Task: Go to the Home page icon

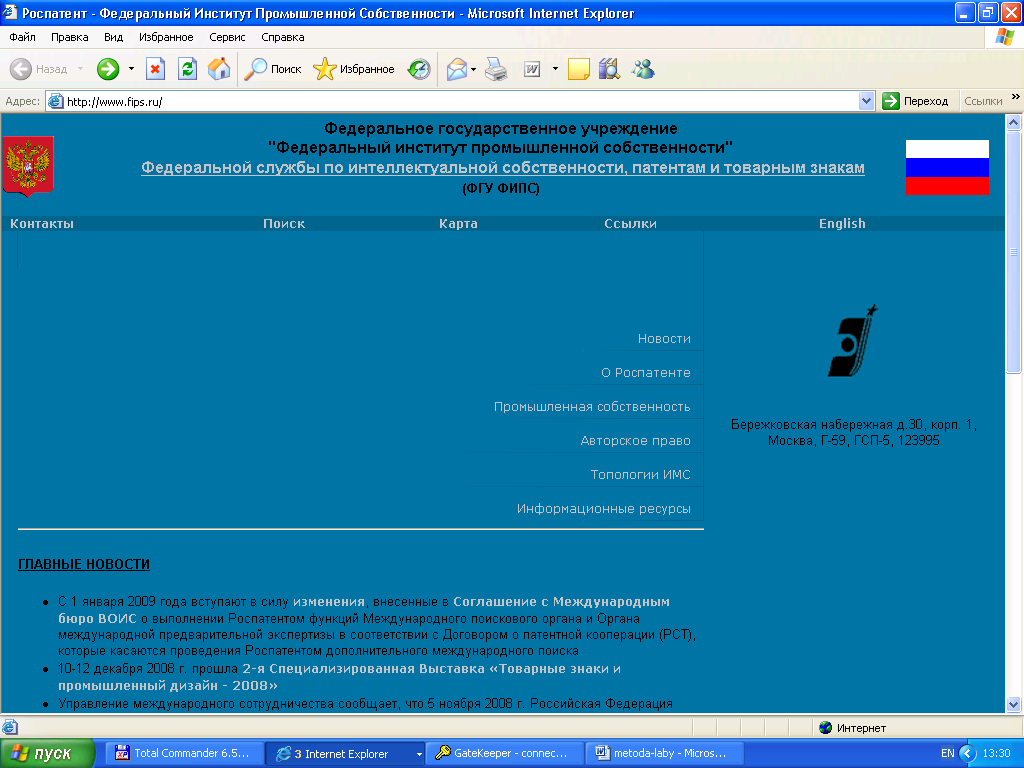Action: (x=219, y=69)
